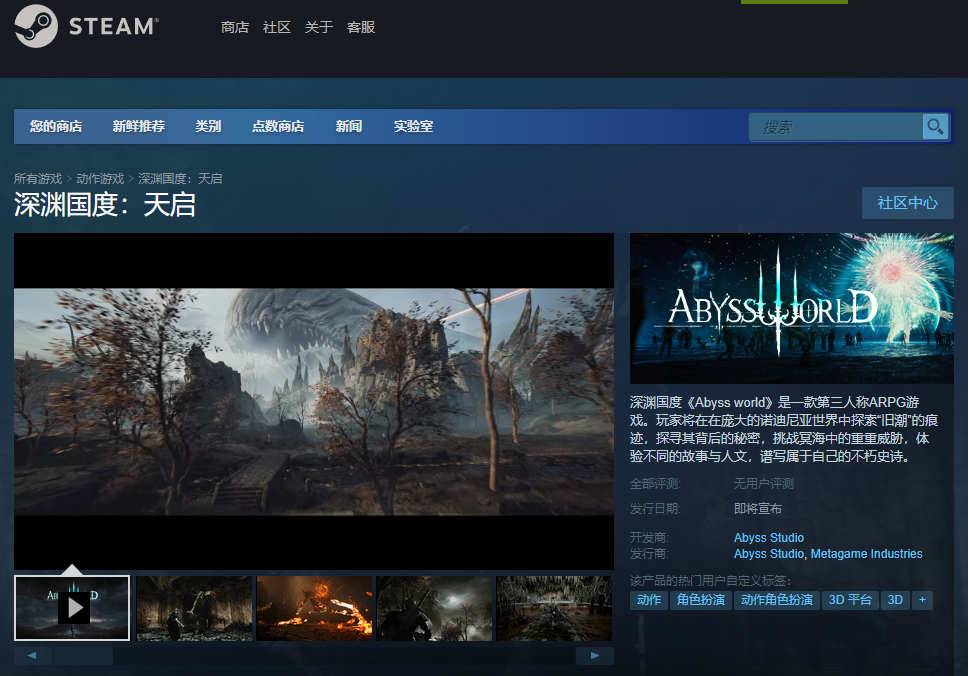Click the Steam logo icon

(x=36, y=26)
